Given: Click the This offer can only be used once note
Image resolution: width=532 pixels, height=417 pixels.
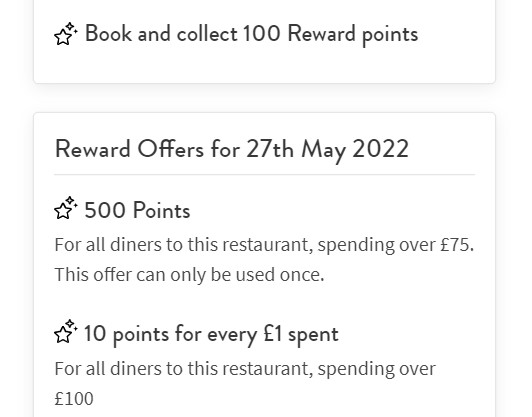Looking at the screenshot, I should (190, 274).
